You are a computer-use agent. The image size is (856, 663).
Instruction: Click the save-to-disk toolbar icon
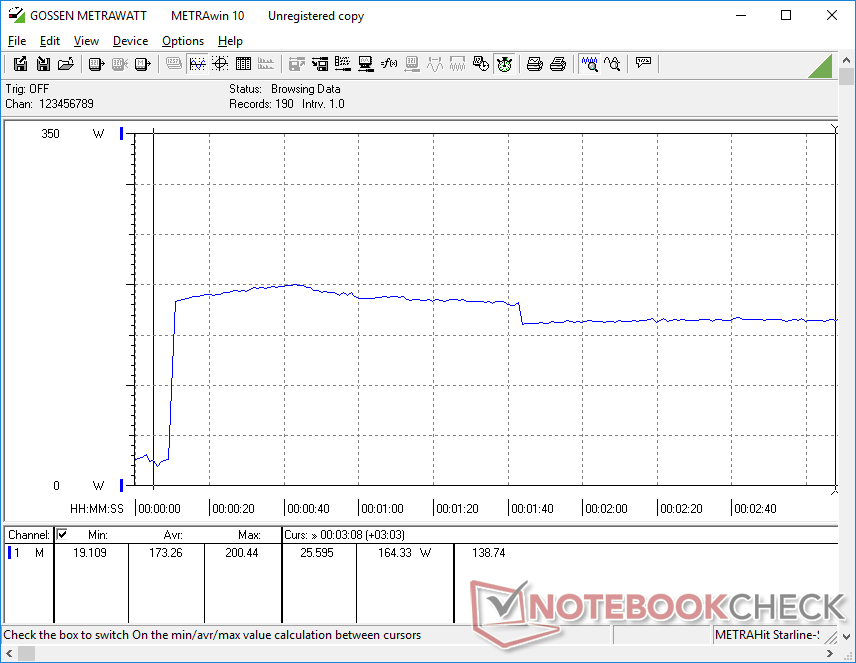[x=20, y=64]
